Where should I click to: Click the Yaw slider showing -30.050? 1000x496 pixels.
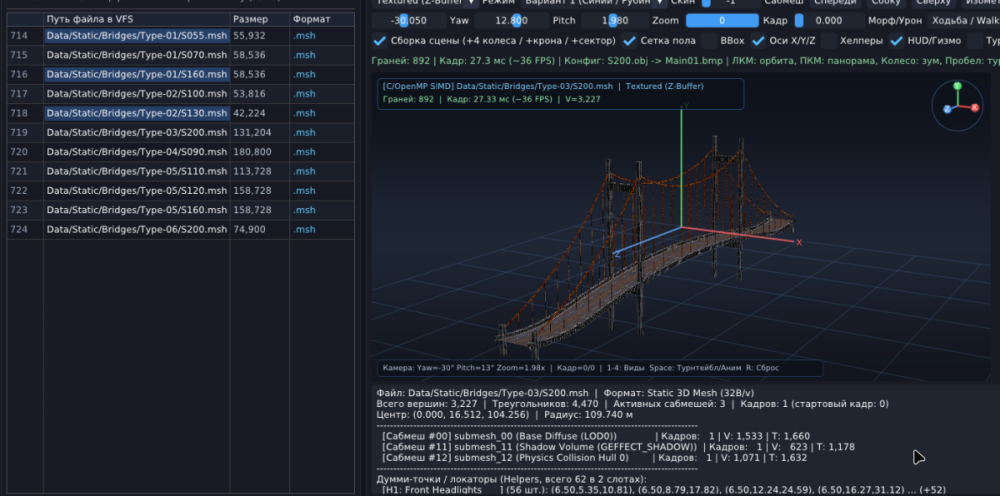click(x=409, y=20)
